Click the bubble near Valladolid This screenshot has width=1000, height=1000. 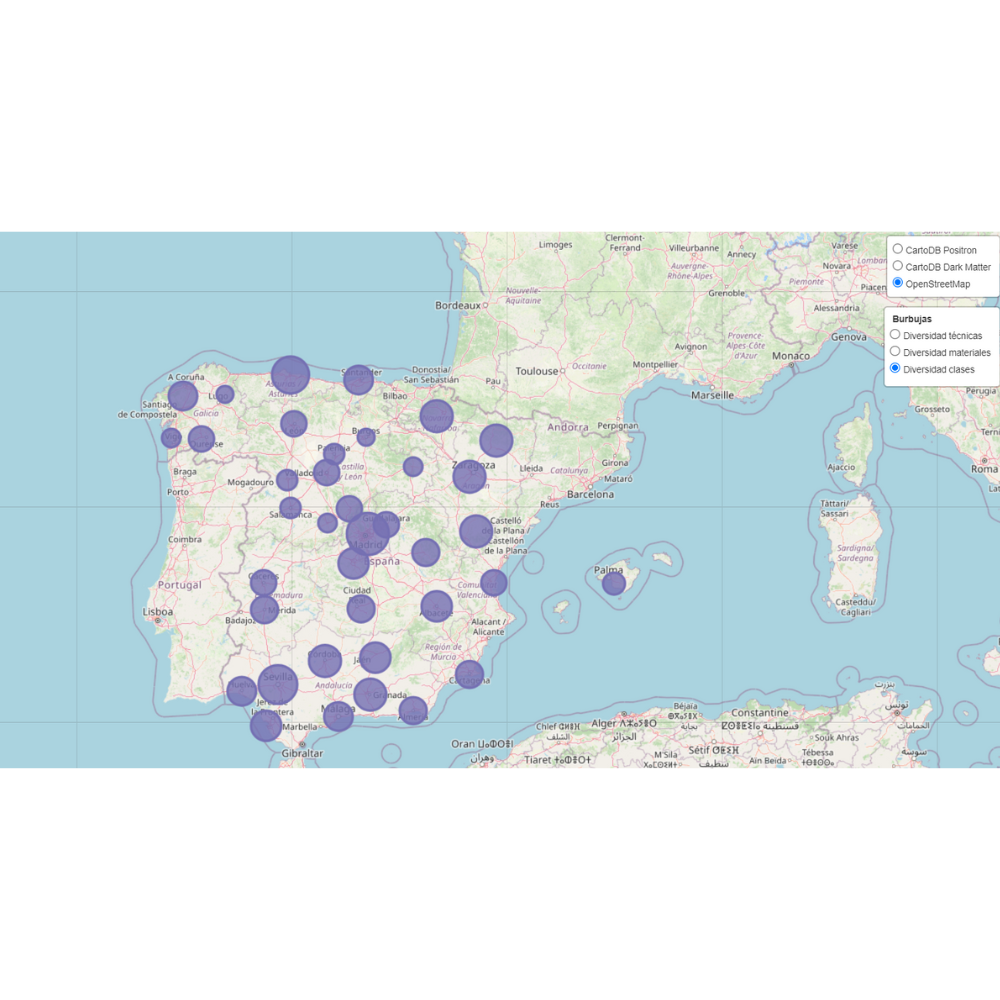(328, 474)
